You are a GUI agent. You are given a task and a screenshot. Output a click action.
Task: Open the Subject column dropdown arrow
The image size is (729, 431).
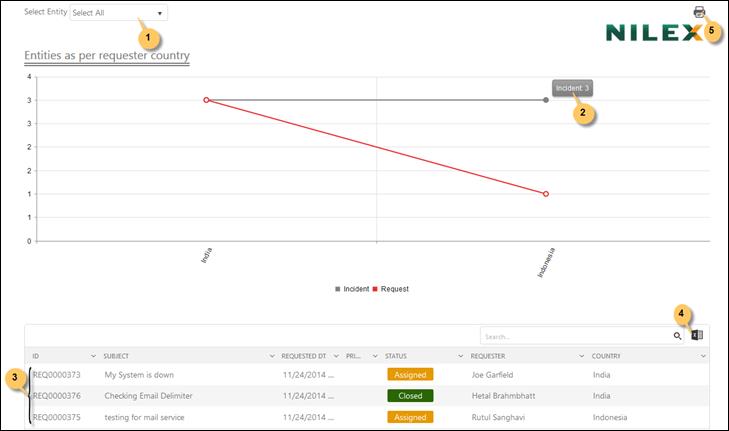[x=271, y=356]
